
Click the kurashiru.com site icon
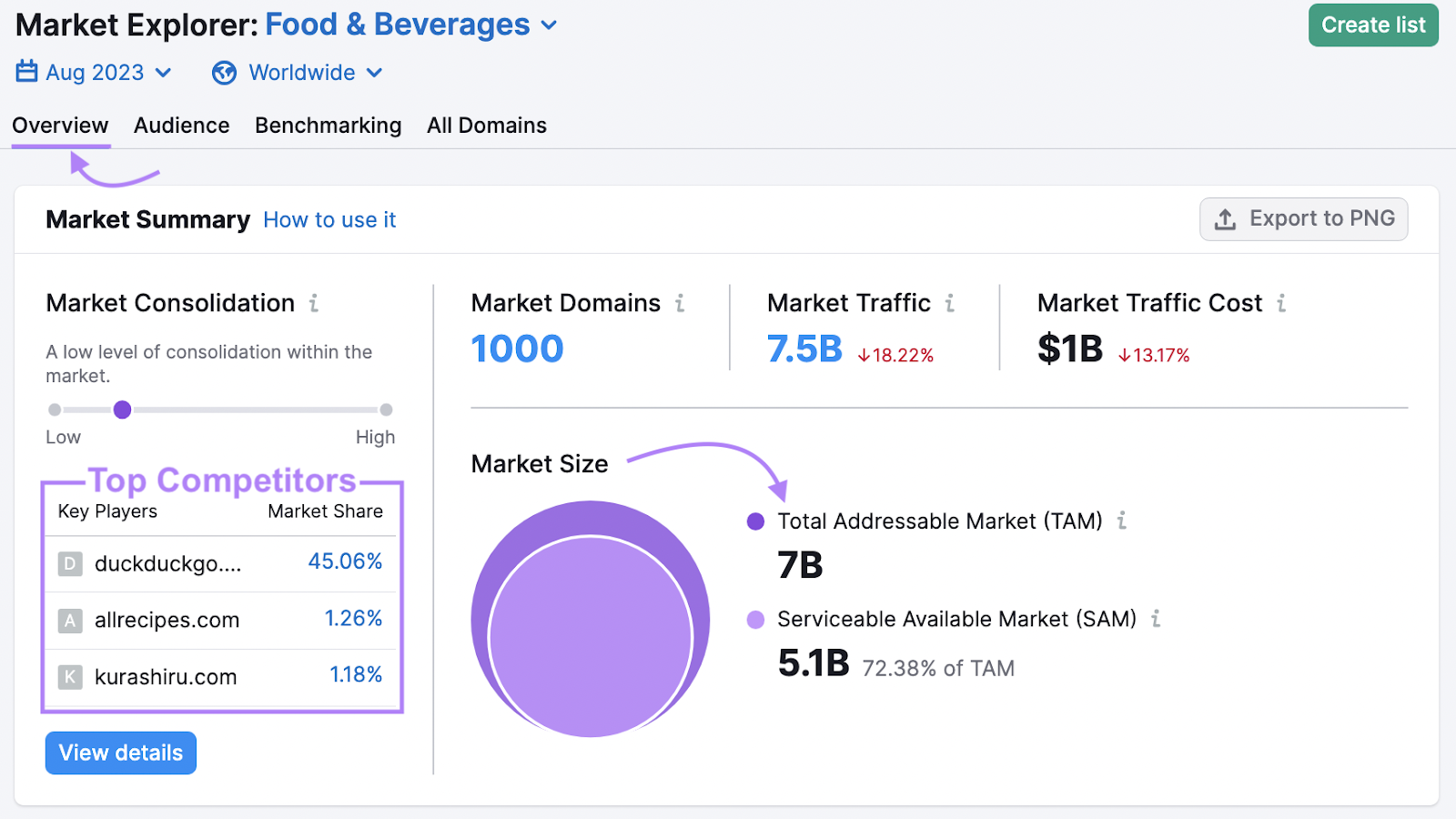pyautogui.click(x=69, y=676)
